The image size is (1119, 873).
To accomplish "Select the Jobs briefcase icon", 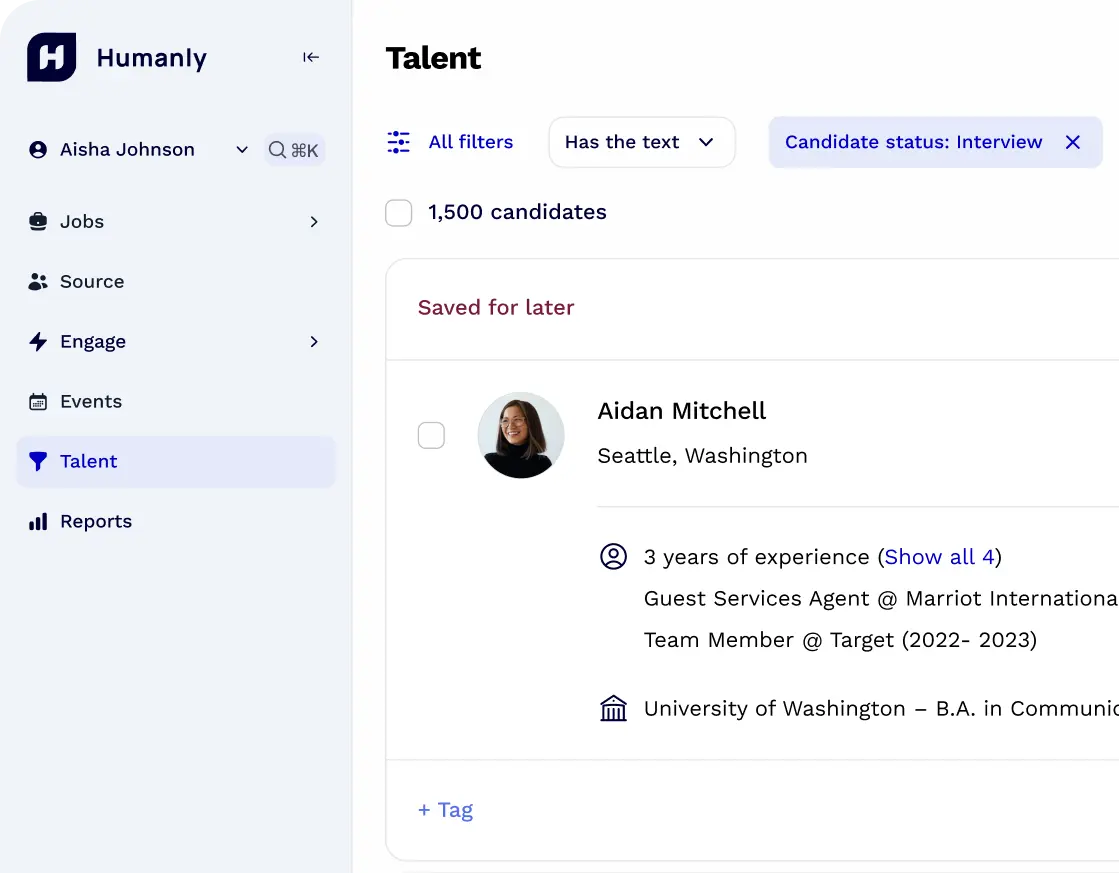I will click(38, 221).
